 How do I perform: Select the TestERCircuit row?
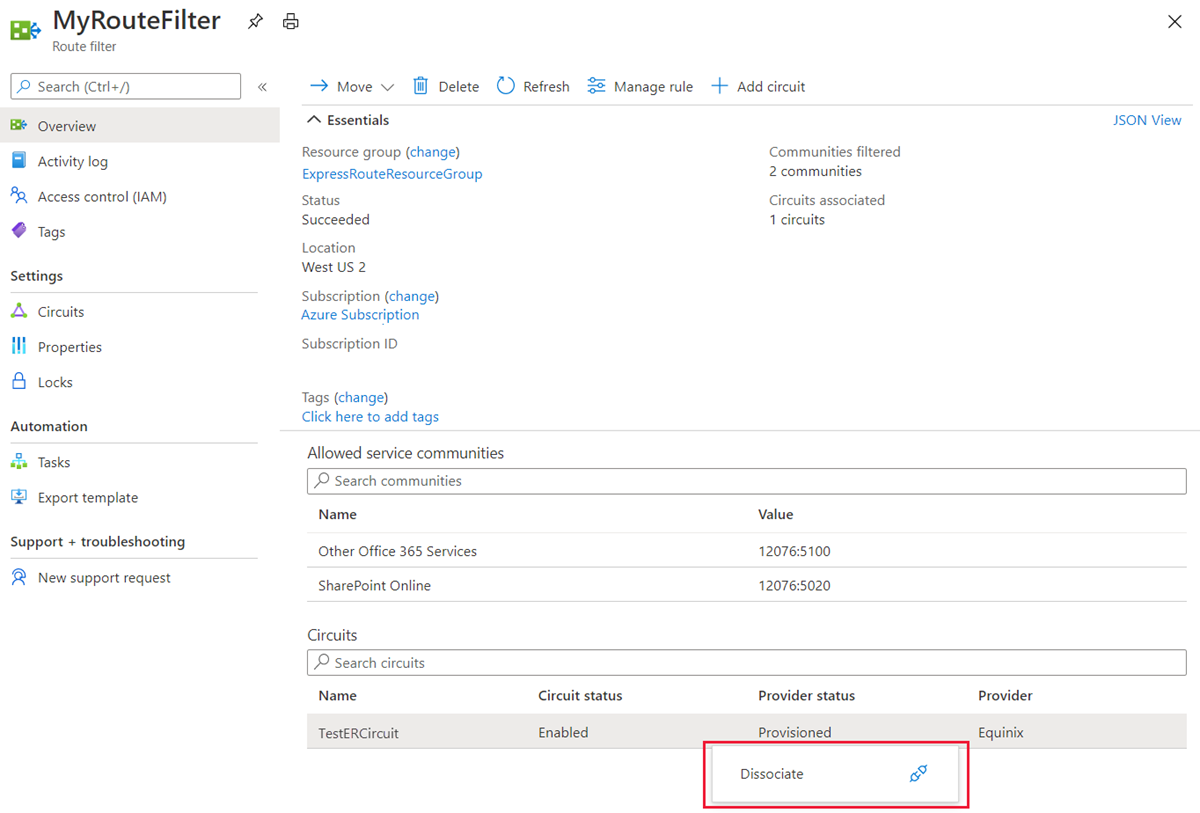coord(358,733)
